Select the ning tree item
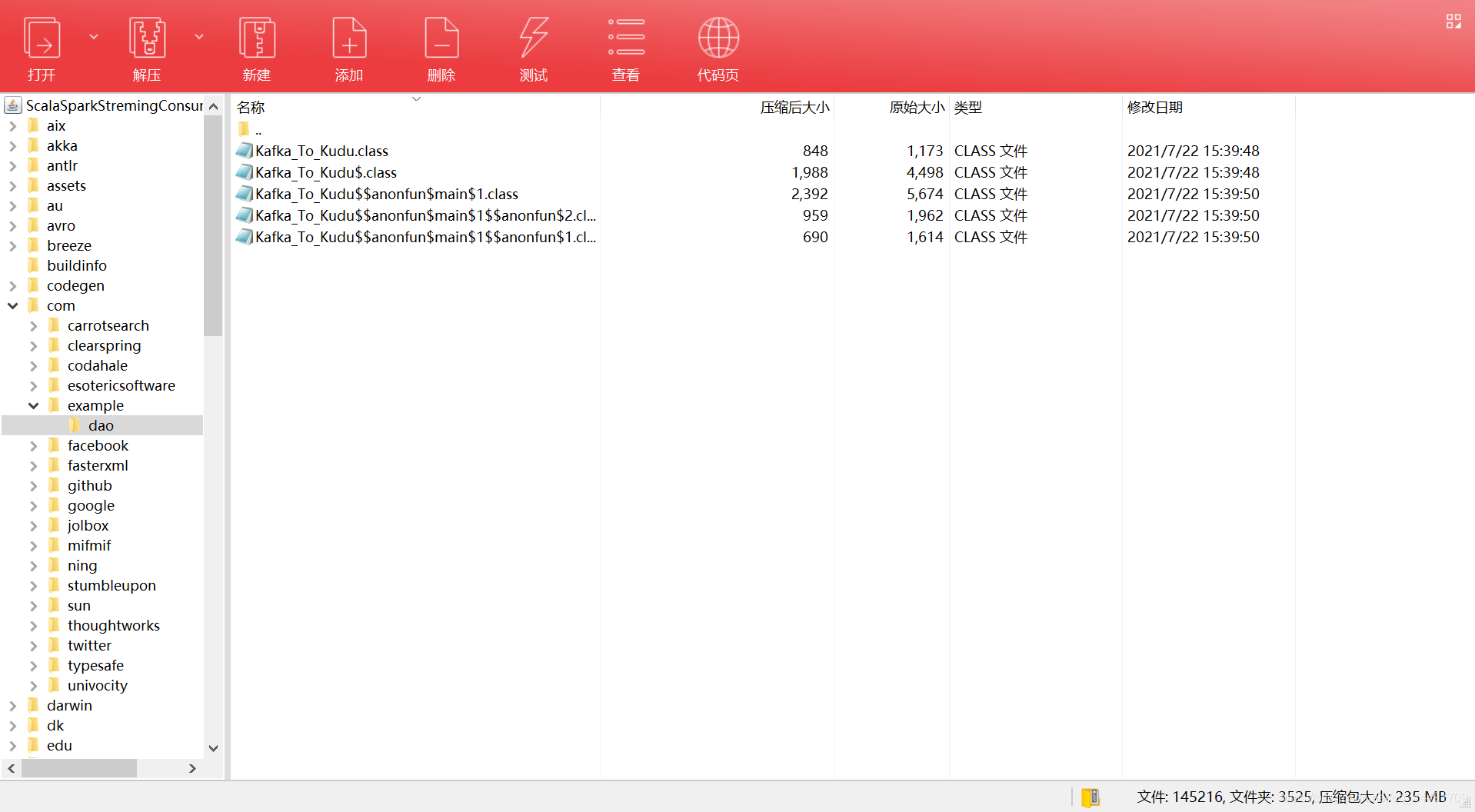Image resolution: width=1475 pixels, height=812 pixels. click(x=82, y=565)
